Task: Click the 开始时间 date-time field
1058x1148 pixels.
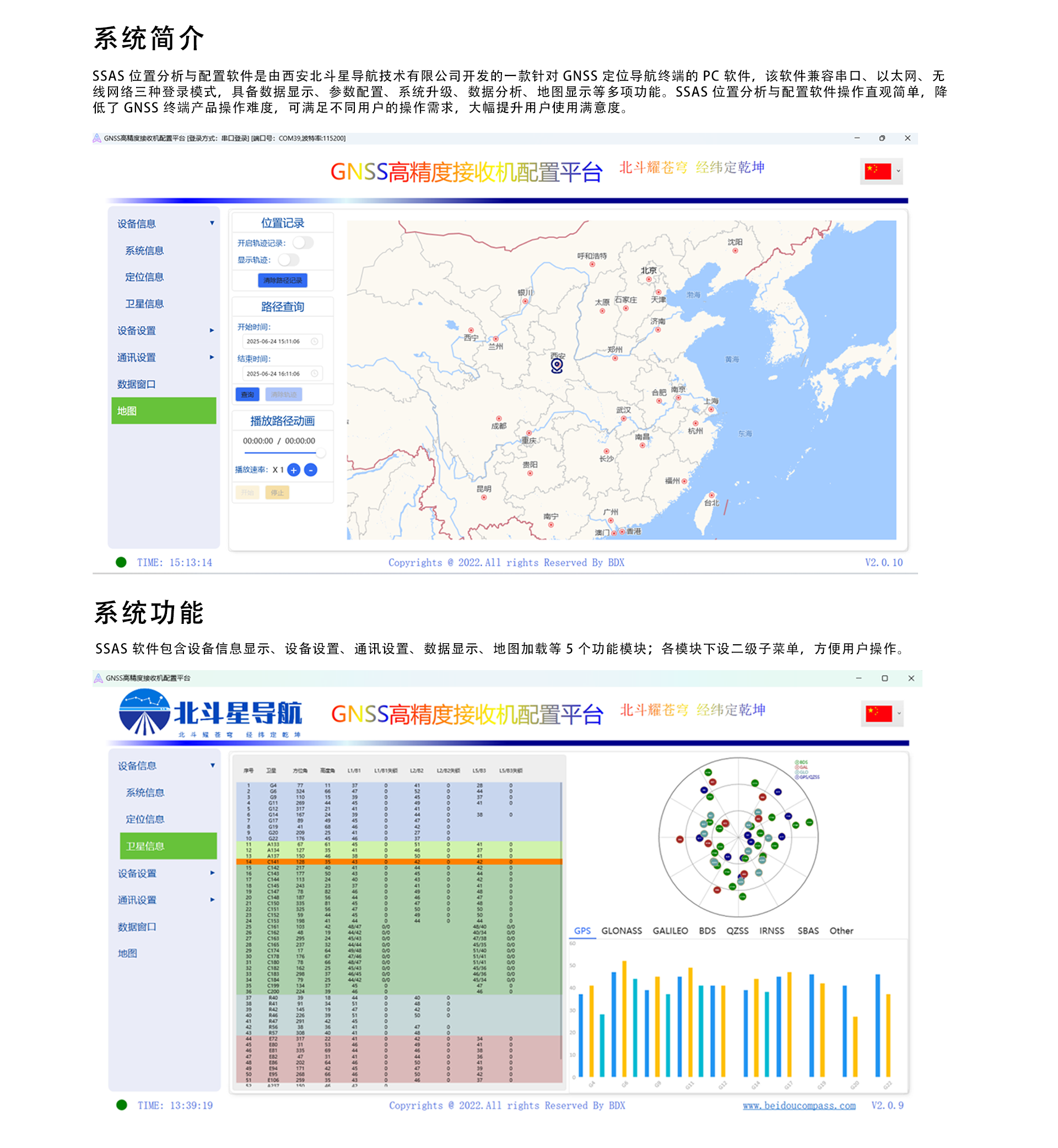Action: coord(282,342)
